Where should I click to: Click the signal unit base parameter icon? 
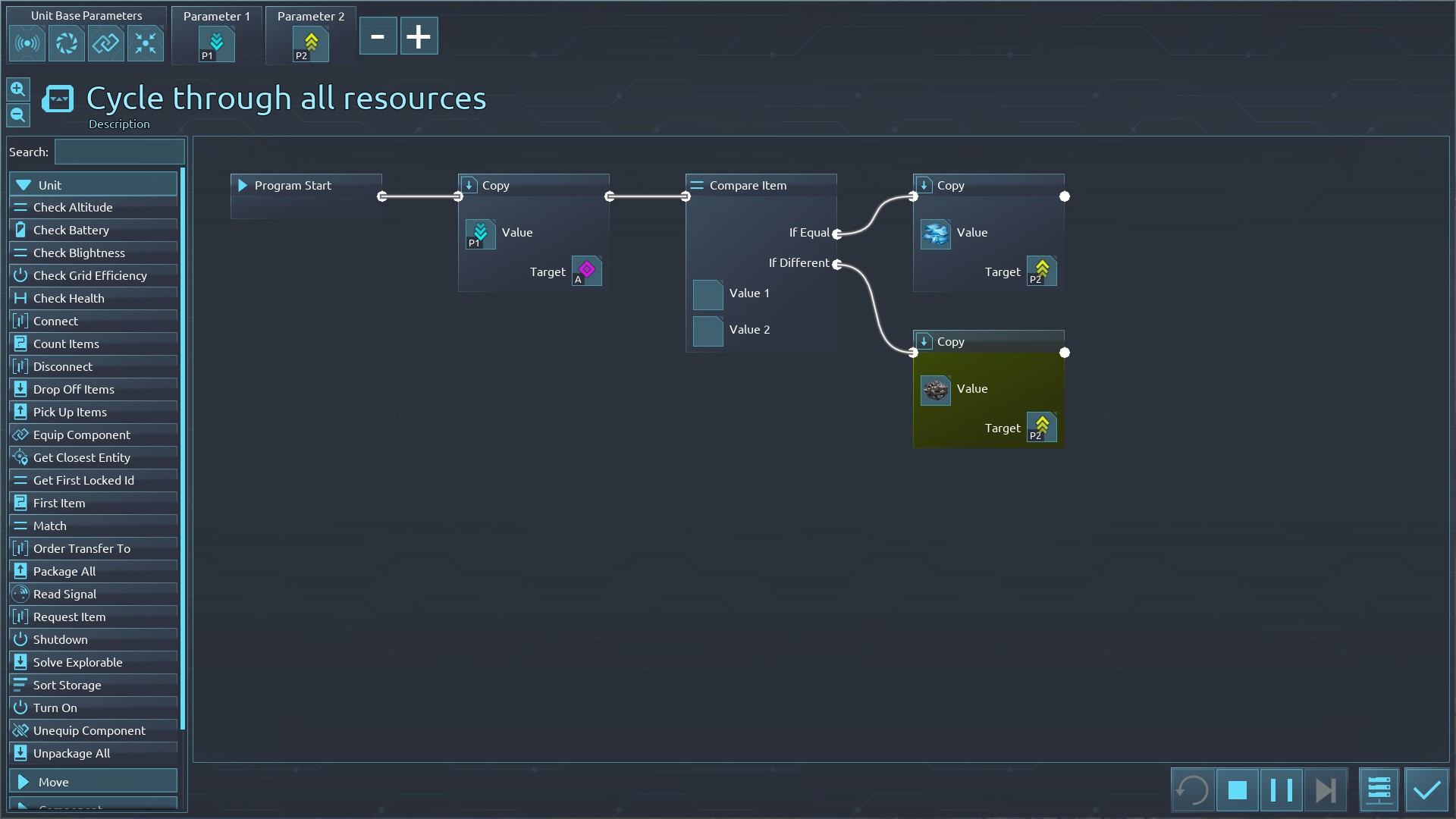click(x=27, y=43)
